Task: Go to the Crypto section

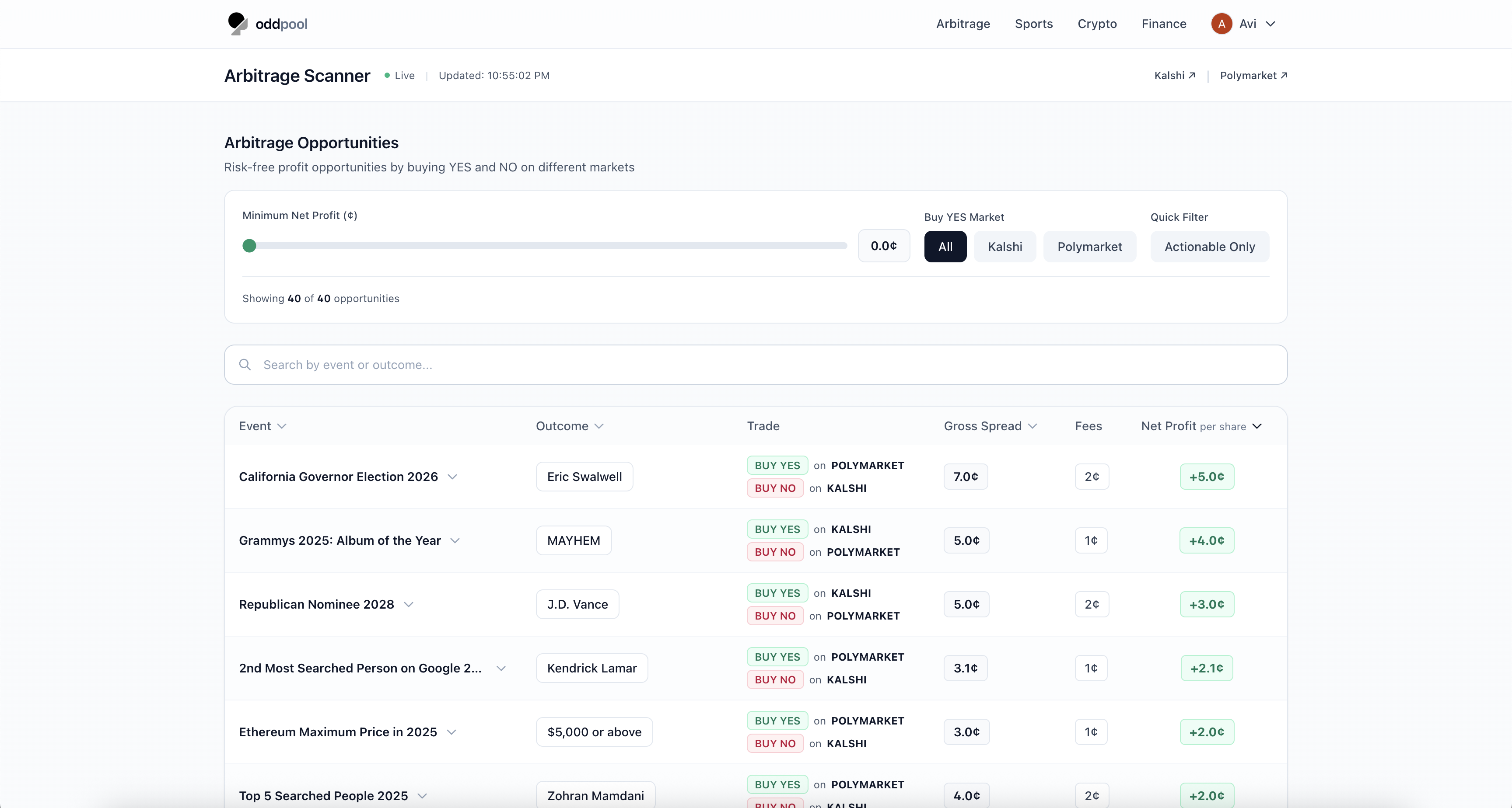Action: tap(1097, 24)
